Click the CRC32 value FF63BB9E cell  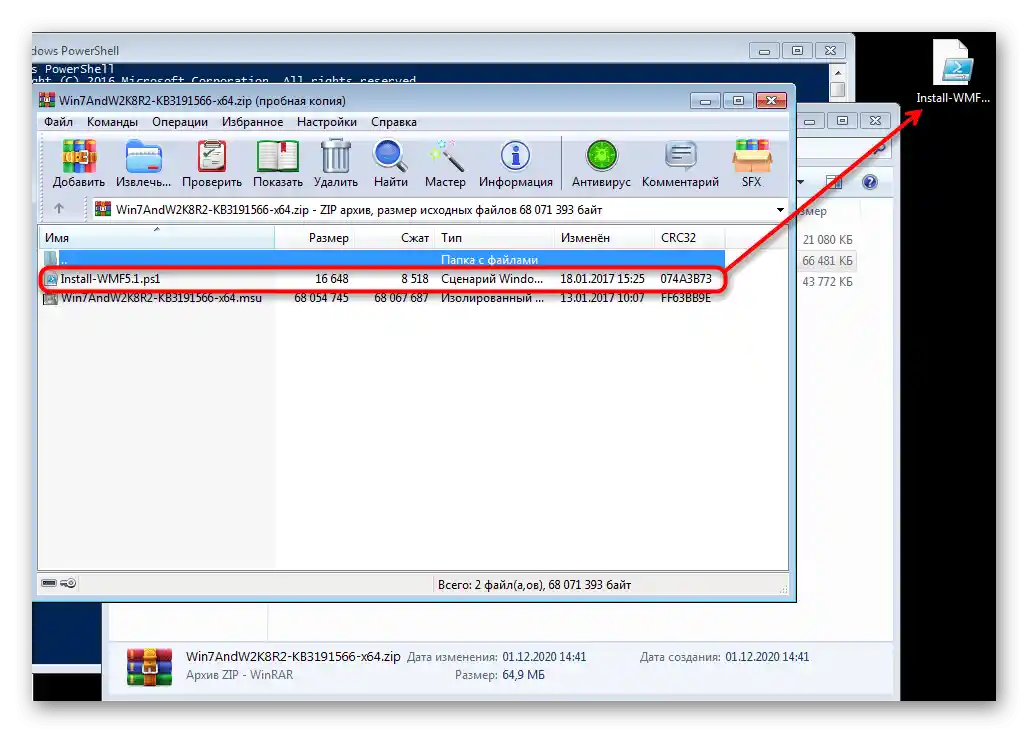click(x=686, y=298)
